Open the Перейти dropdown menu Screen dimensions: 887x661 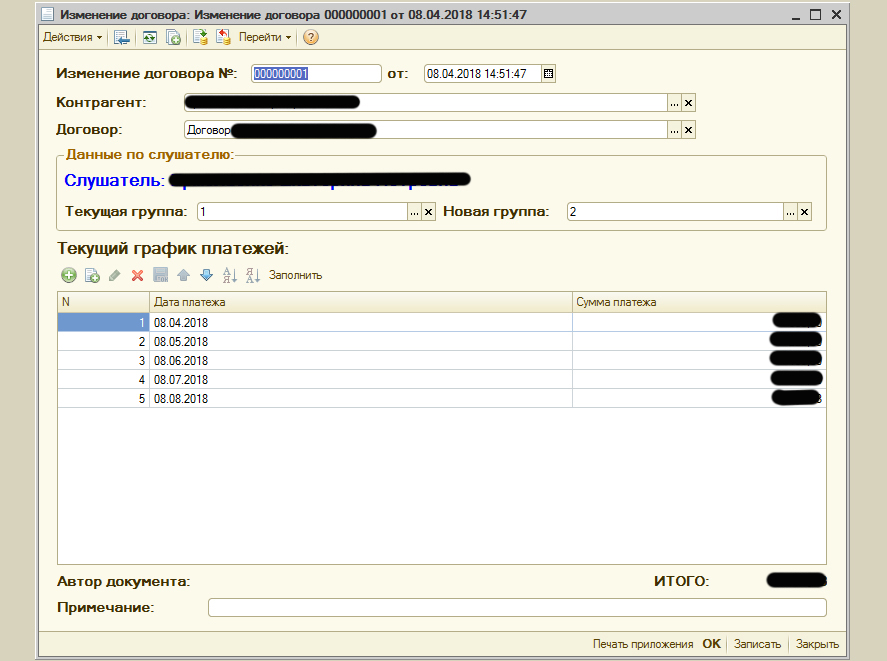tap(265, 37)
